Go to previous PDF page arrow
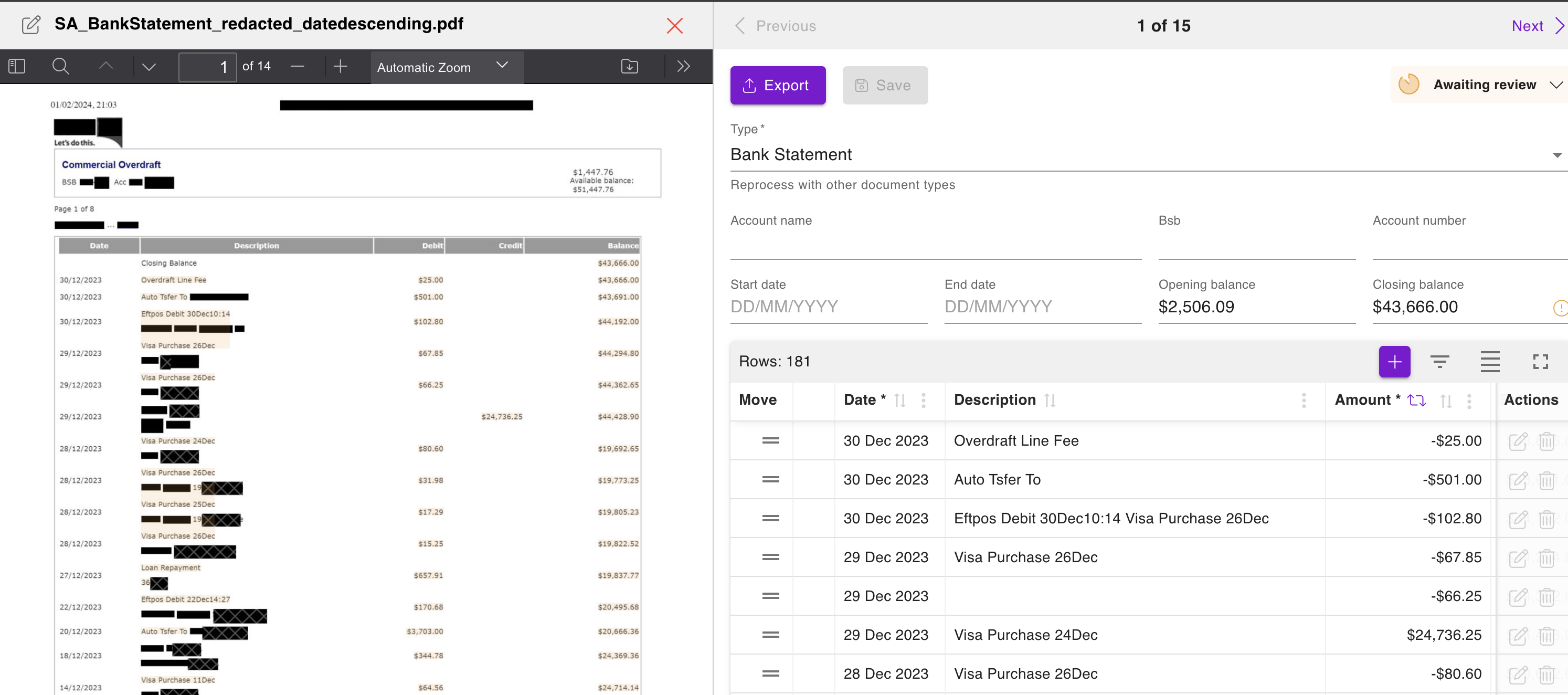This screenshot has width=1568, height=695. 106,66
